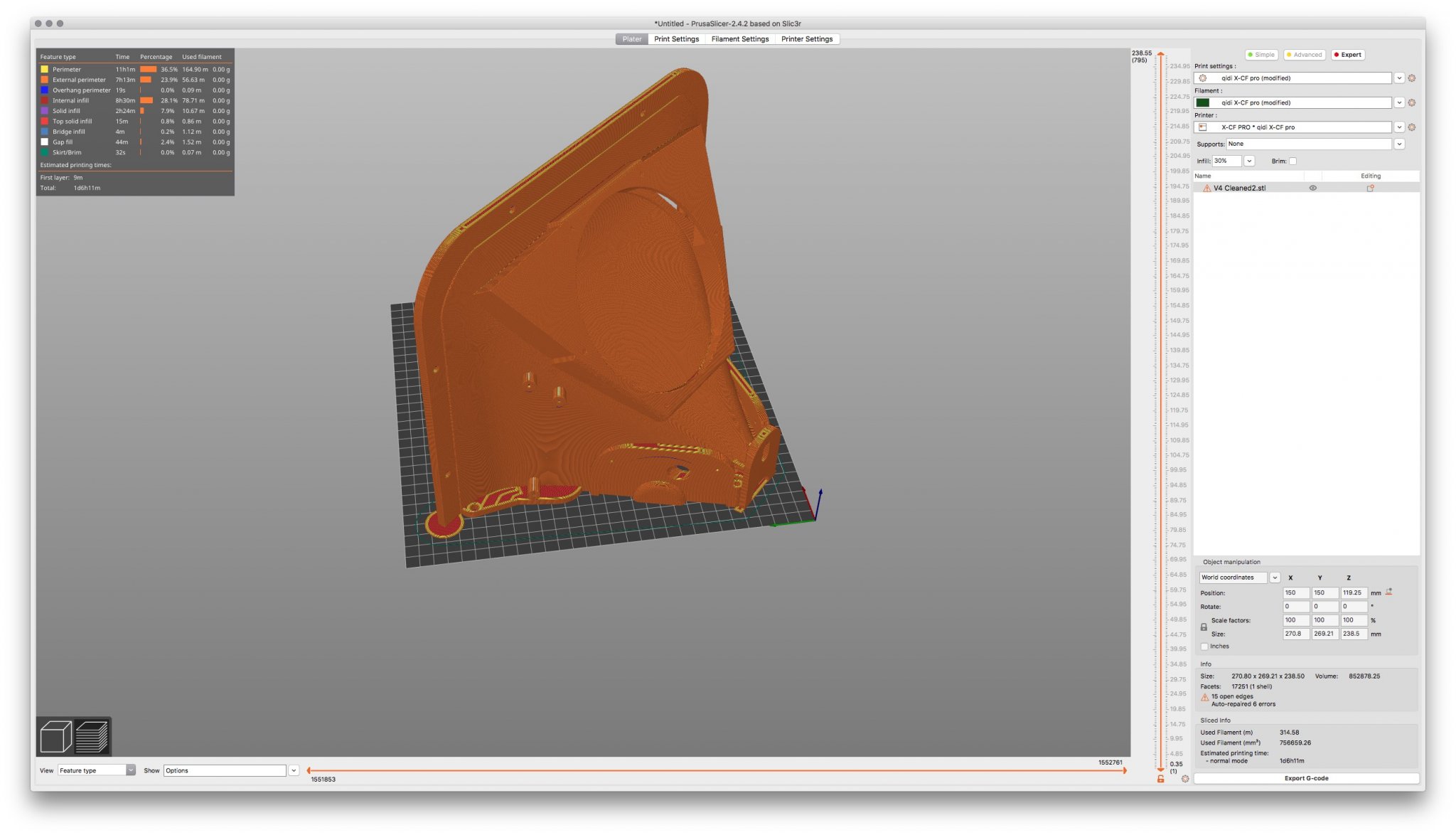1456x835 pixels.
Task: Click the Size Y field showing 269.21
Action: click(x=1324, y=634)
